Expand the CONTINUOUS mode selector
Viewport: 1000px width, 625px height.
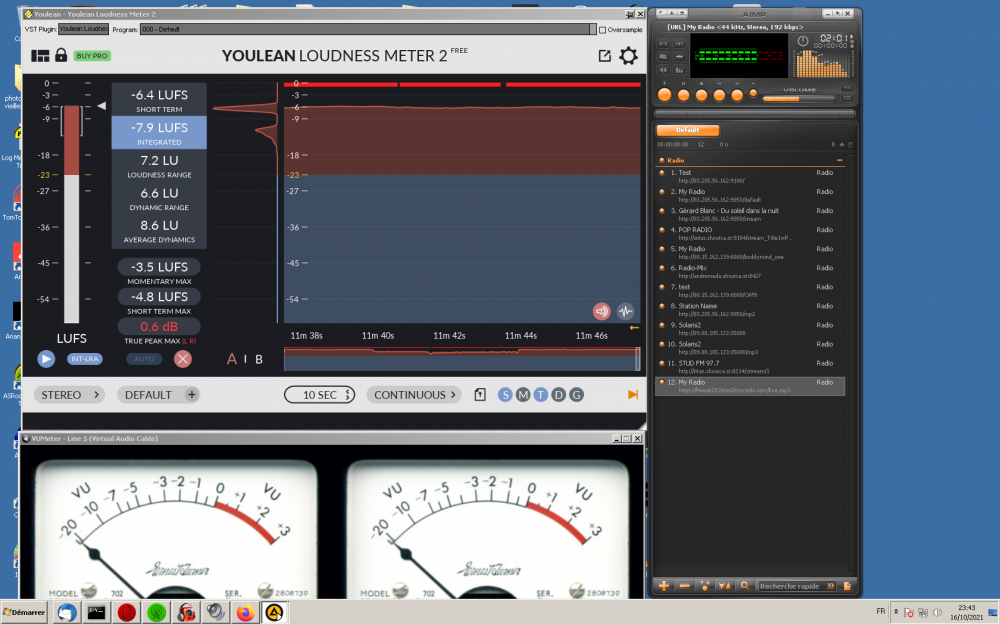415,395
